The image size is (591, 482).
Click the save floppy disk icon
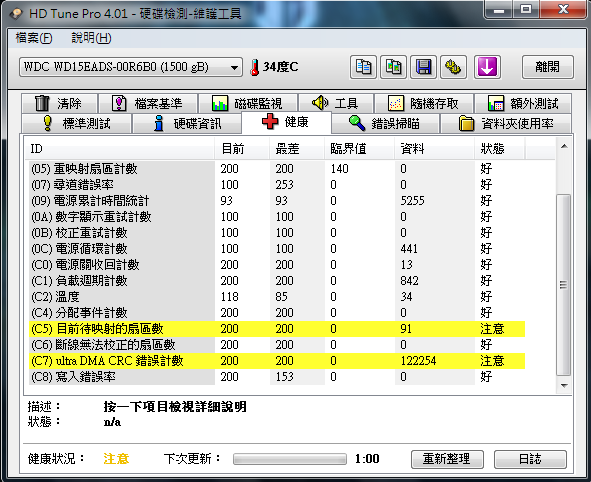click(x=423, y=67)
